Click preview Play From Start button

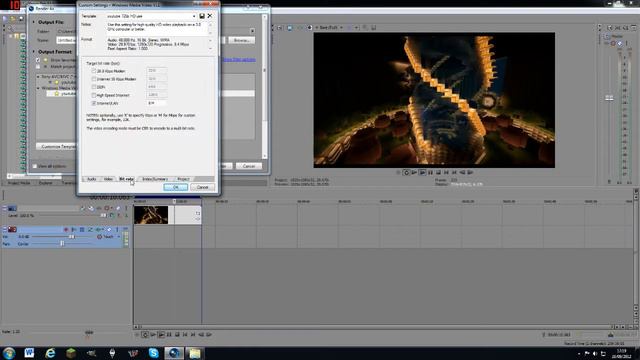tap(414, 173)
